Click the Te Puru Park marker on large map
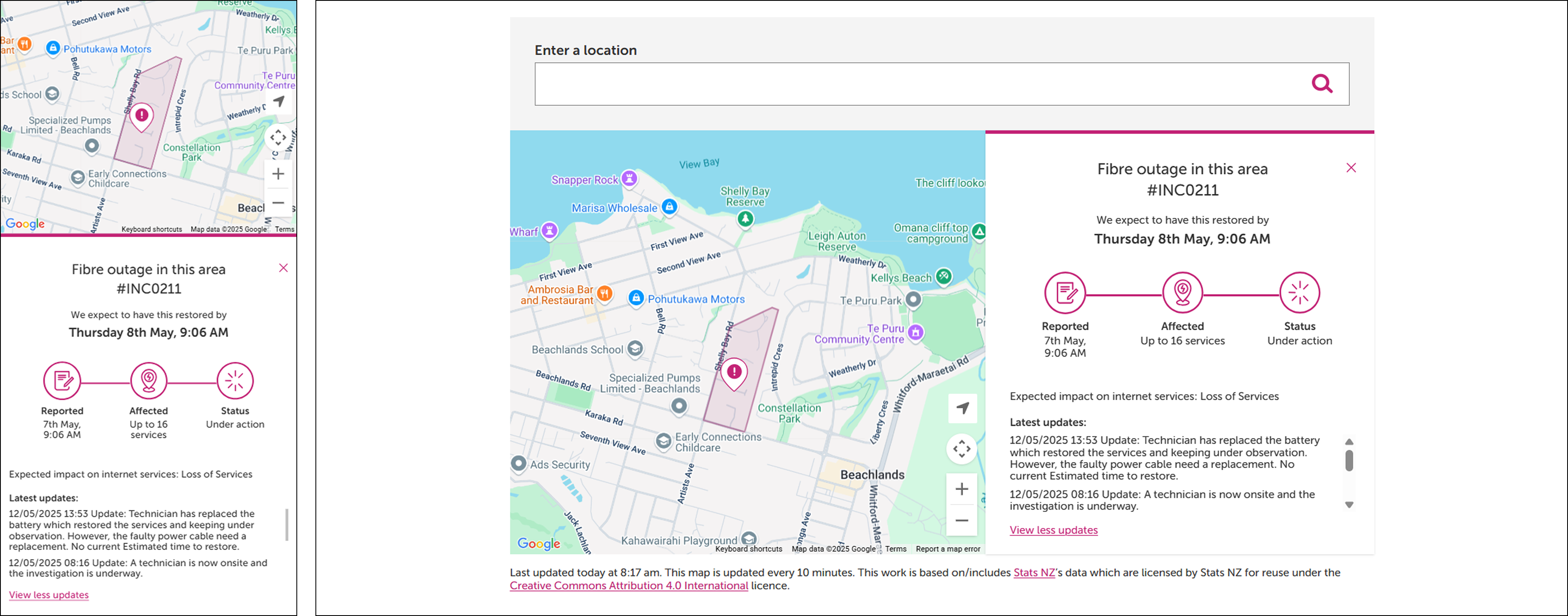Image resolution: width=1568 pixels, height=616 pixels. [x=913, y=299]
